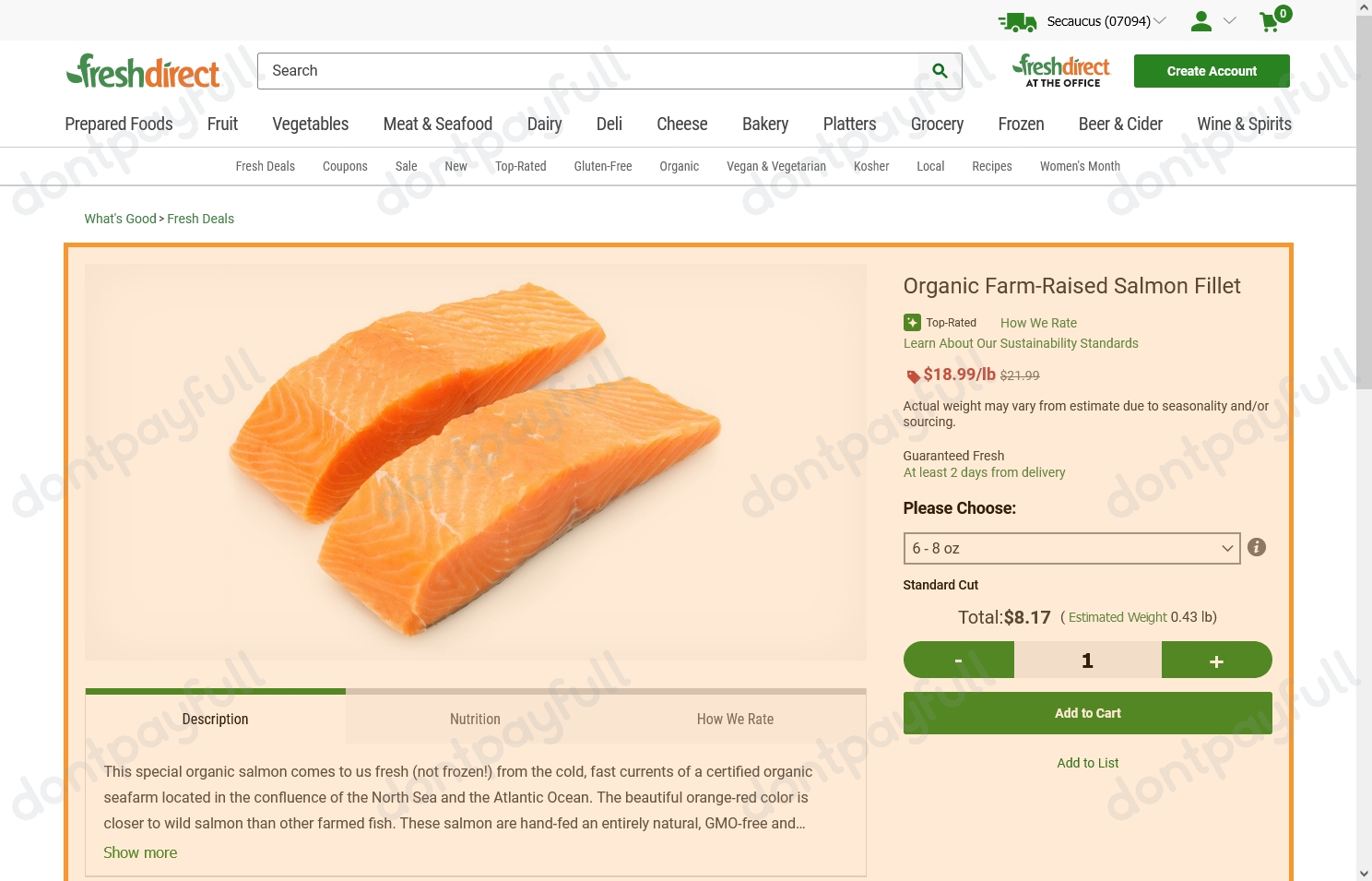
Task: Click the Add to Cart button
Action: coord(1088,713)
